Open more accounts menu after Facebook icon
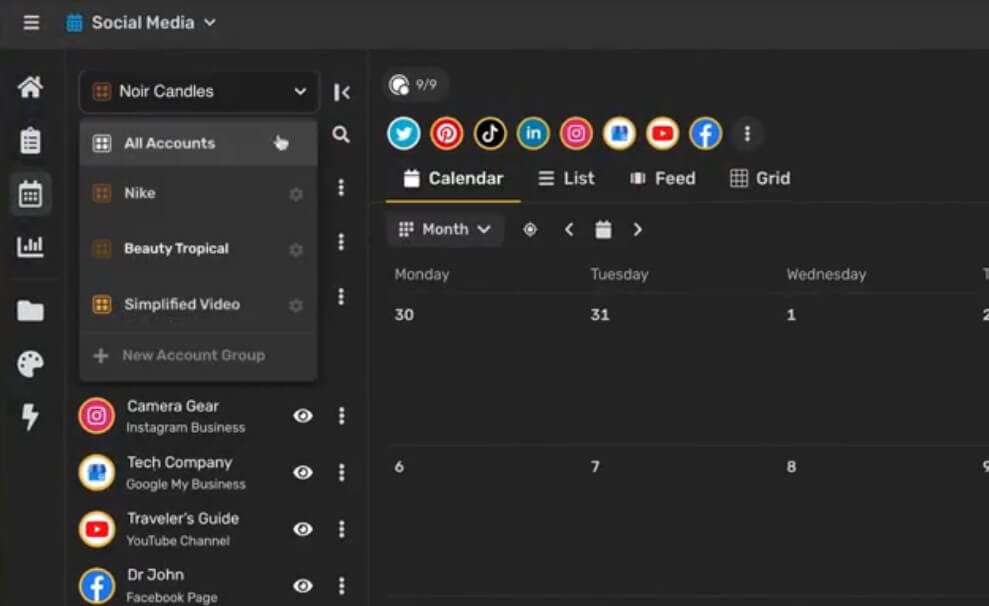The width and height of the screenshot is (989, 606). coord(747,134)
